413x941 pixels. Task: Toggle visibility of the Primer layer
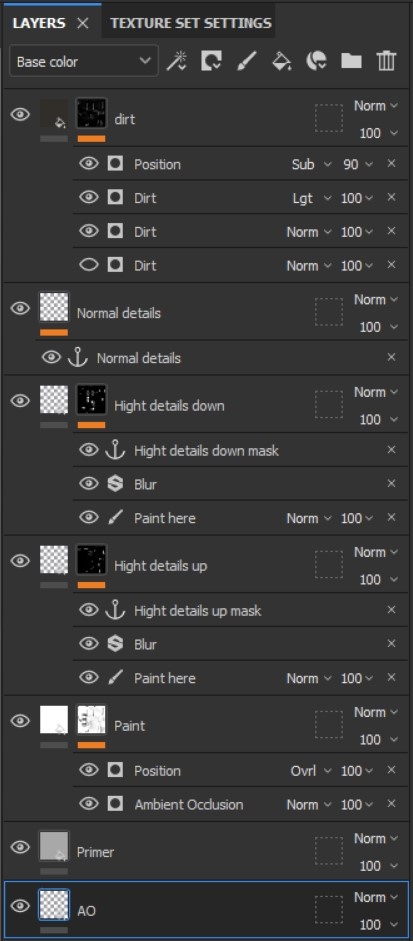point(20,847)
